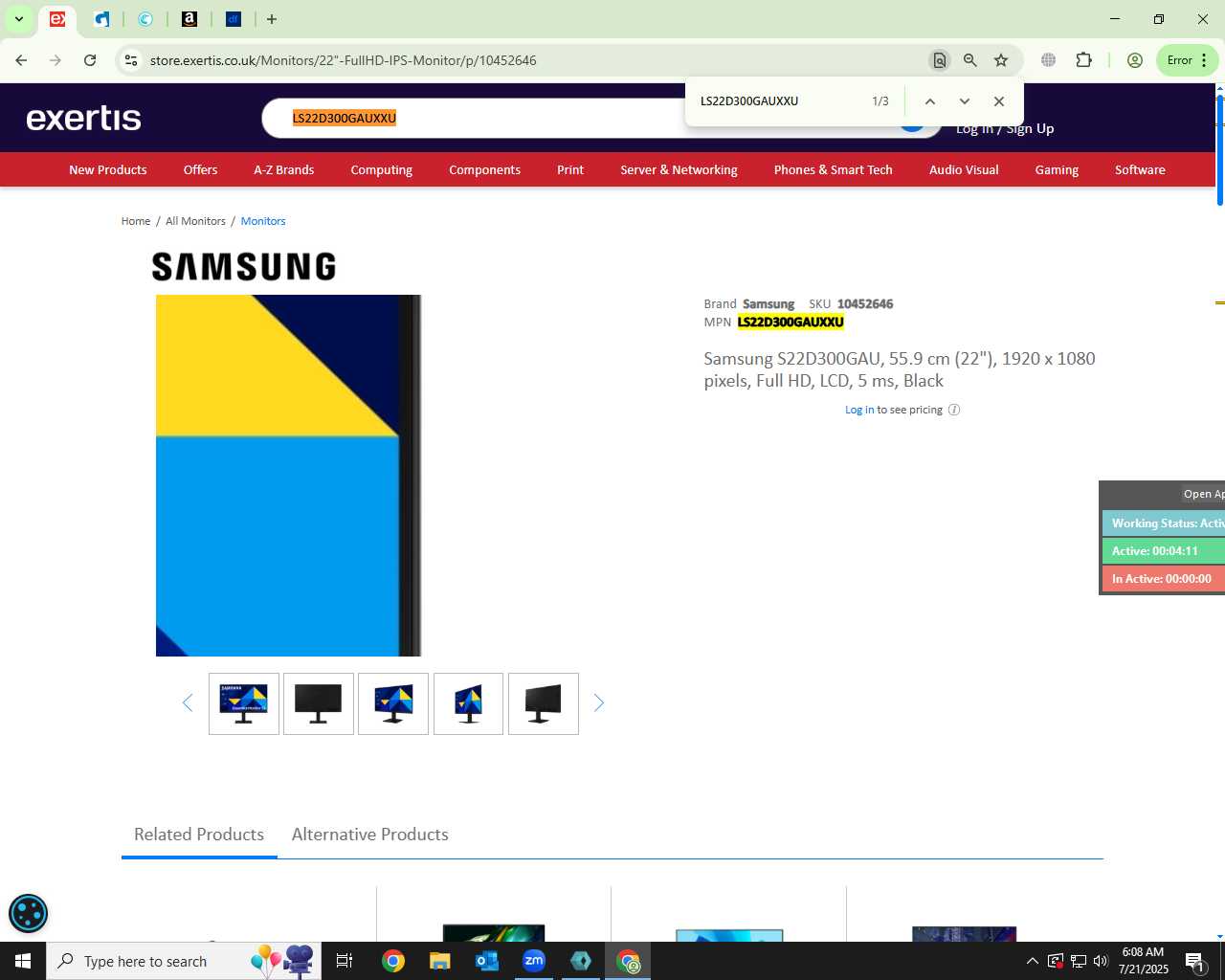The width and height of the screenshot is (1225, 980).
Task: Go back to the previous browser page
Action: [21, 60]
